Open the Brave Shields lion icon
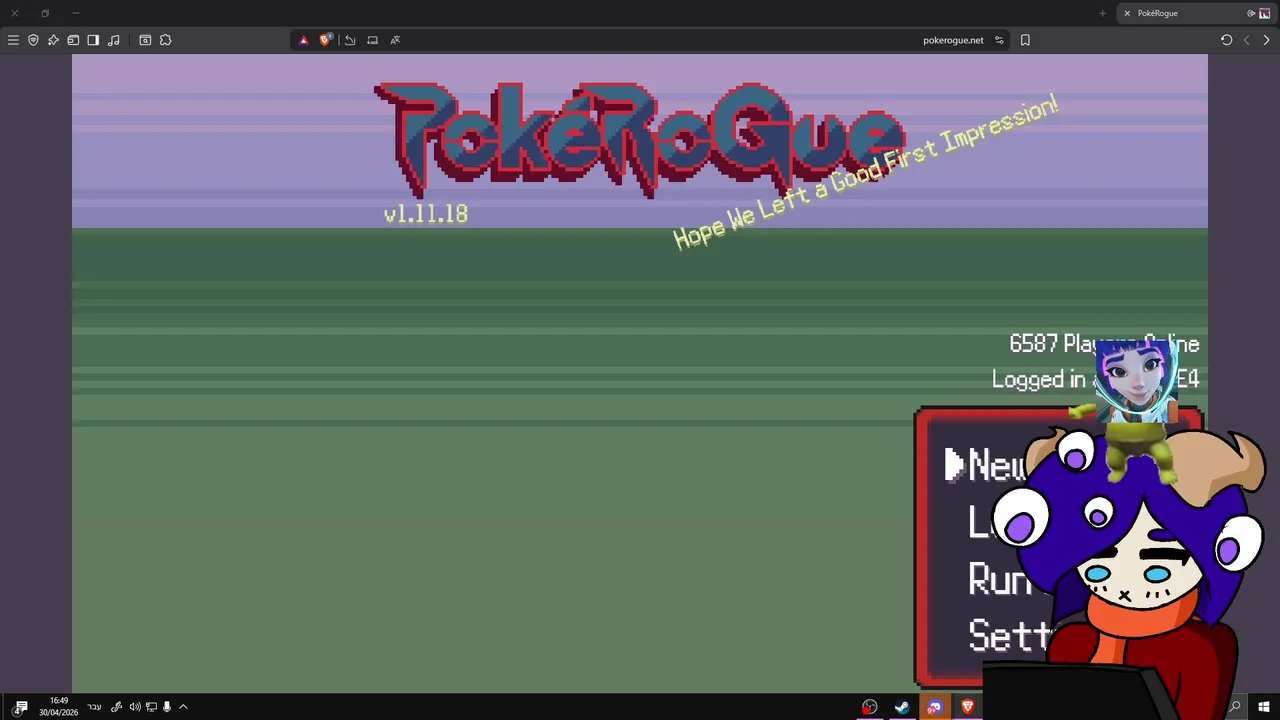The image size is (1280, 720). click(x=325, y=40)
